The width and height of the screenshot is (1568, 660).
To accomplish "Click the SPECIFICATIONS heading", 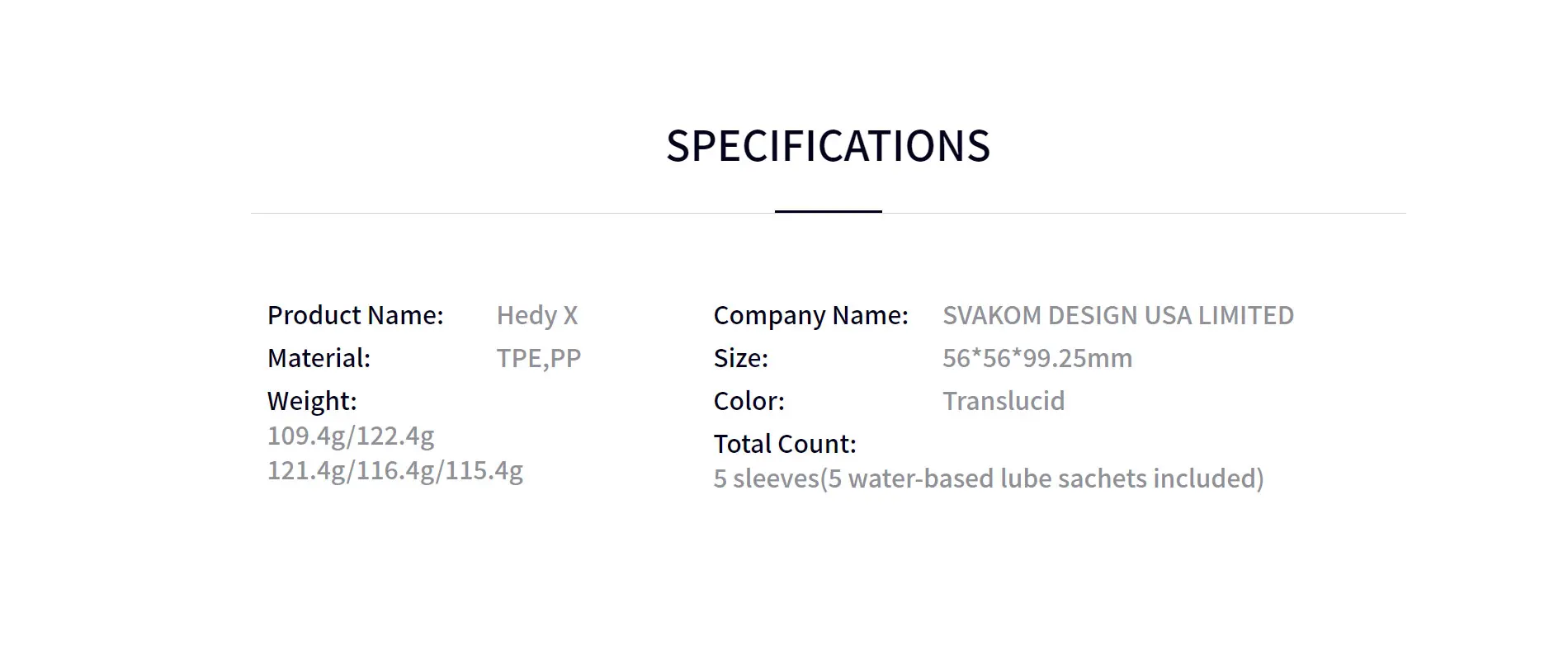I will tap(828, 146).
